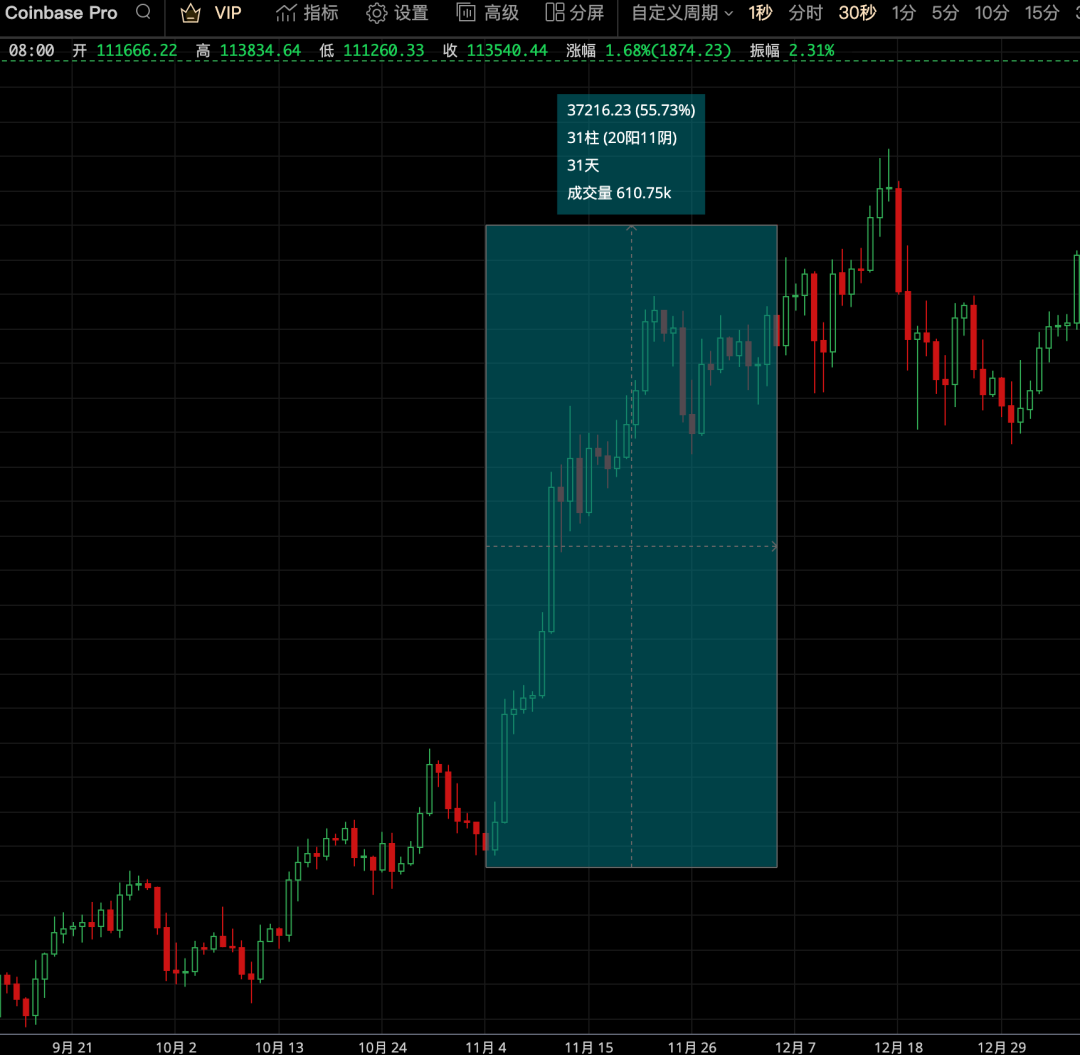
Task: Open the 设置 gear icon
Action: pyautogui.click(x=376, y=13)
